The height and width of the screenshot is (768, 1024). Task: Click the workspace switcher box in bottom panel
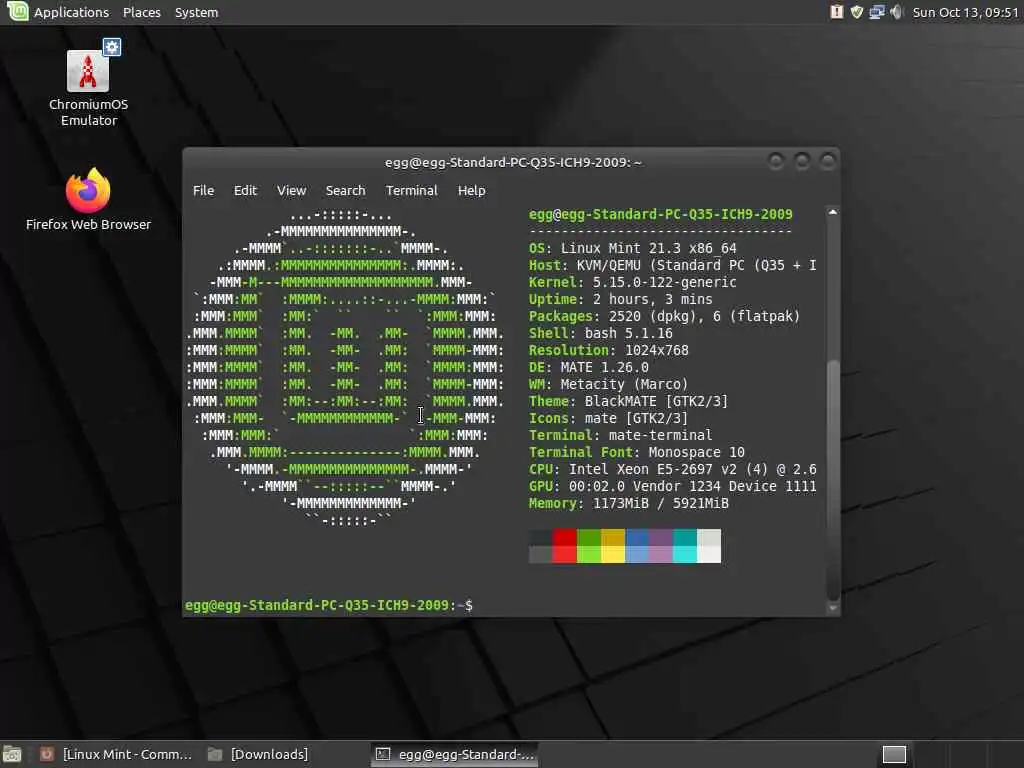[894, 754]
